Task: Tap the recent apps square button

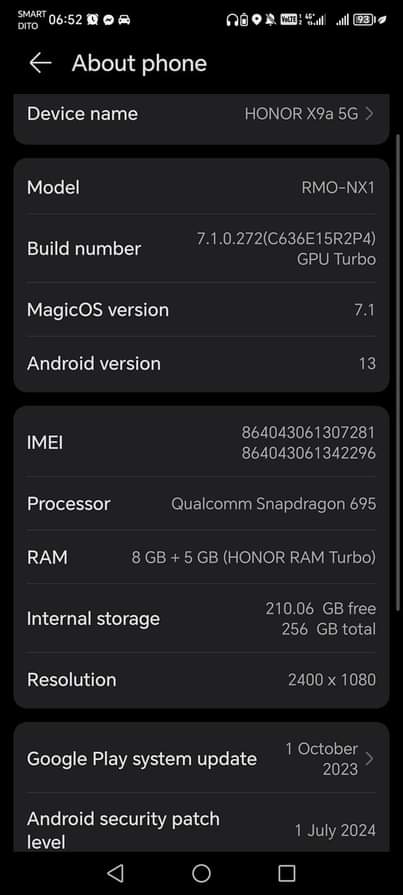Action: (287, 873)
